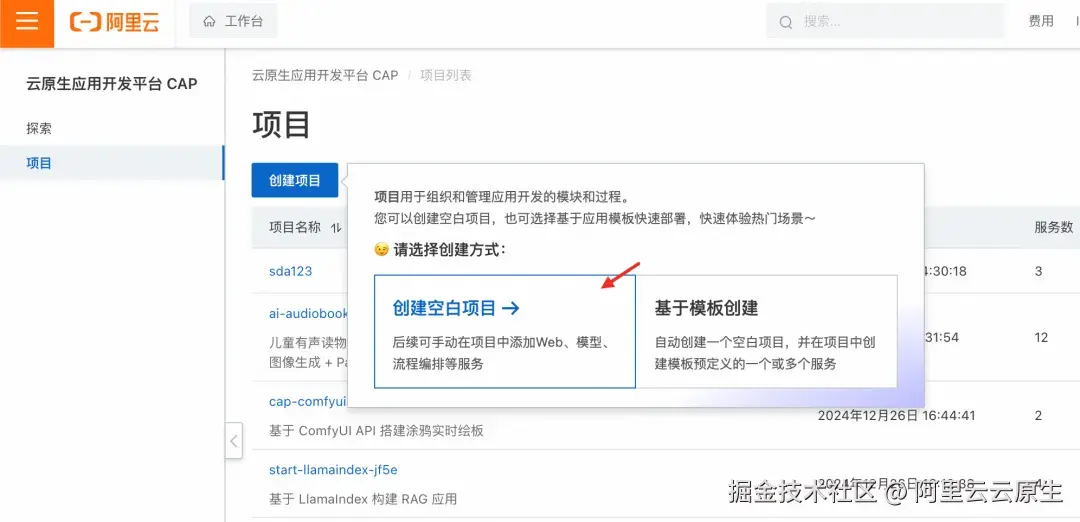
Task: Click service count 12 for ai-audiobook
Action: (1041, 337)
